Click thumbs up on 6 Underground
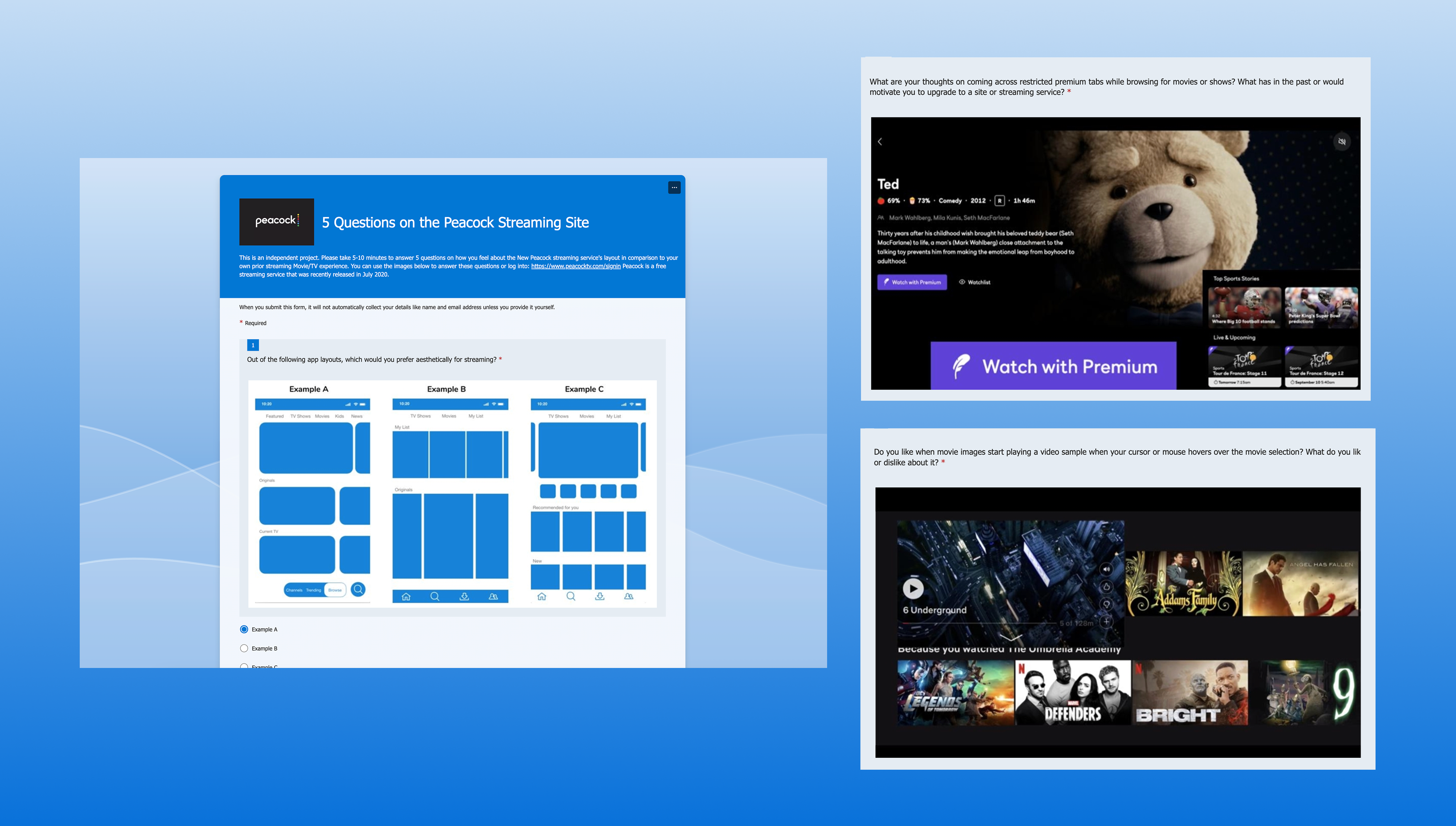 click(1106, 587)
